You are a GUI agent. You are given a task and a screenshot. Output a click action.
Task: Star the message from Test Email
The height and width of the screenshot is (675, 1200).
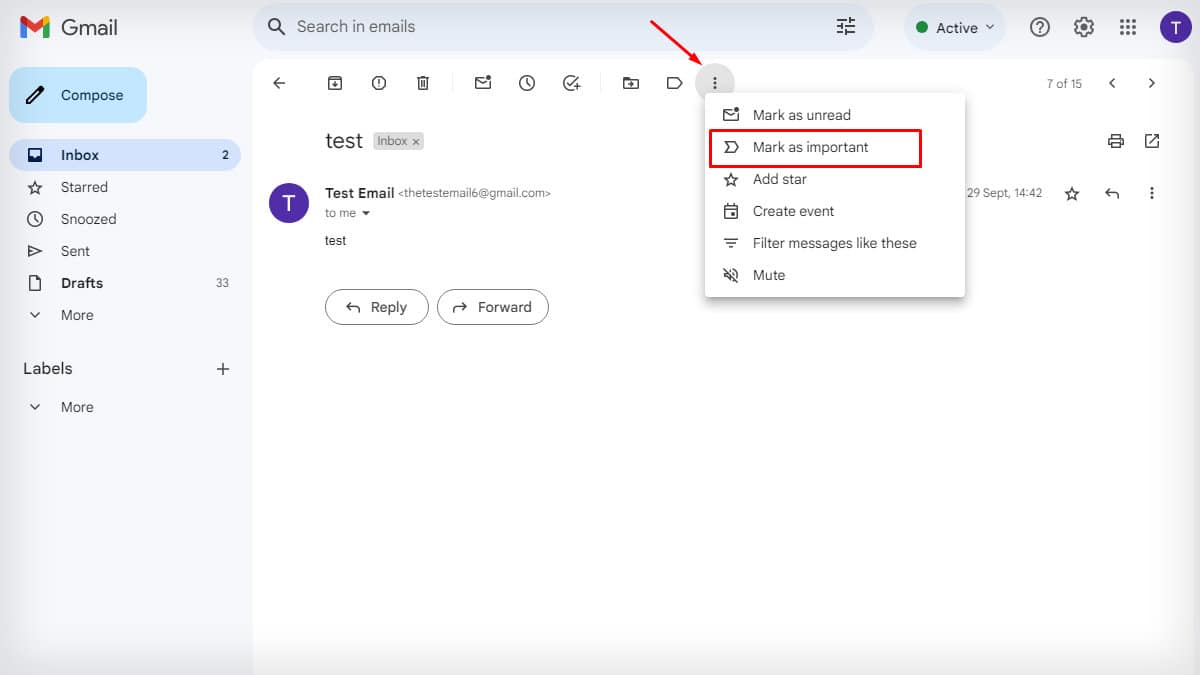[1071, 193]
